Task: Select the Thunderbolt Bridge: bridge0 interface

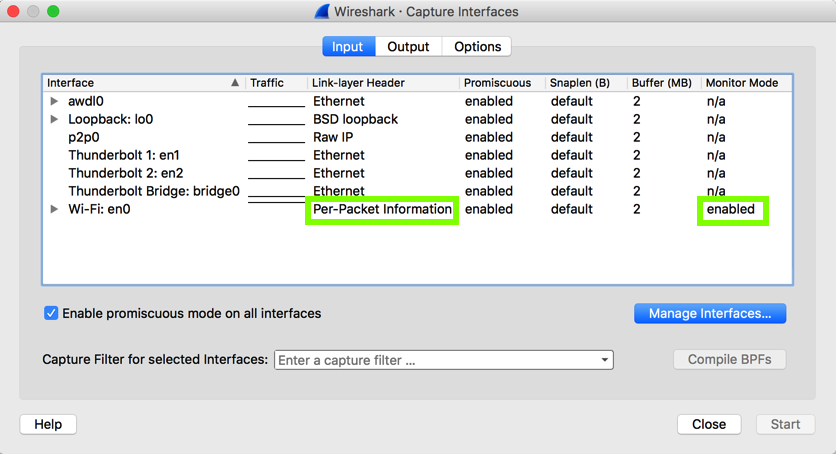Action: point(154,191)
